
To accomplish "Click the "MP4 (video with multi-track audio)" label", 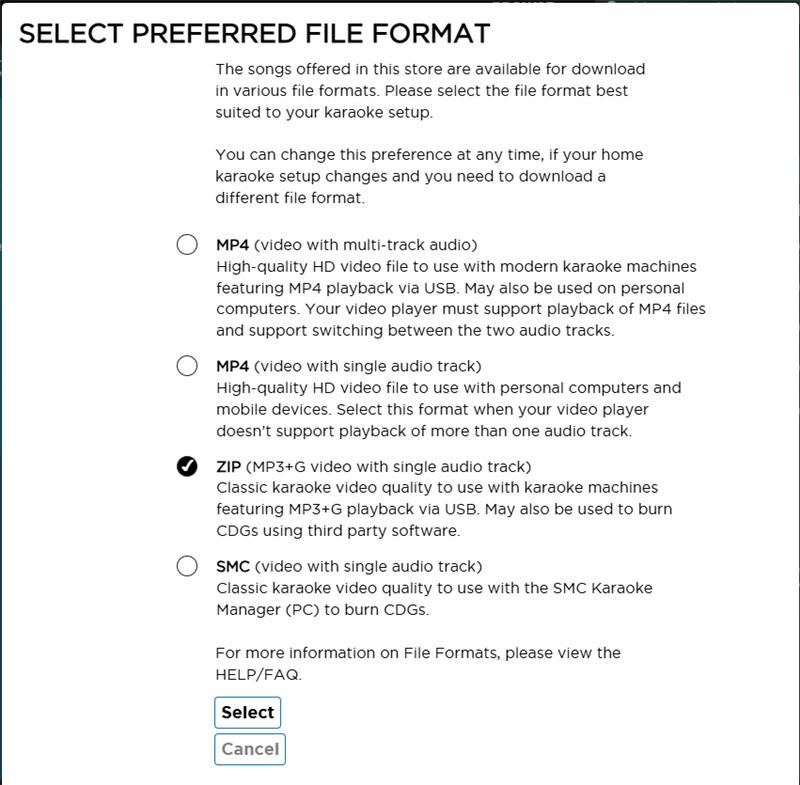I will coord(346,245).
